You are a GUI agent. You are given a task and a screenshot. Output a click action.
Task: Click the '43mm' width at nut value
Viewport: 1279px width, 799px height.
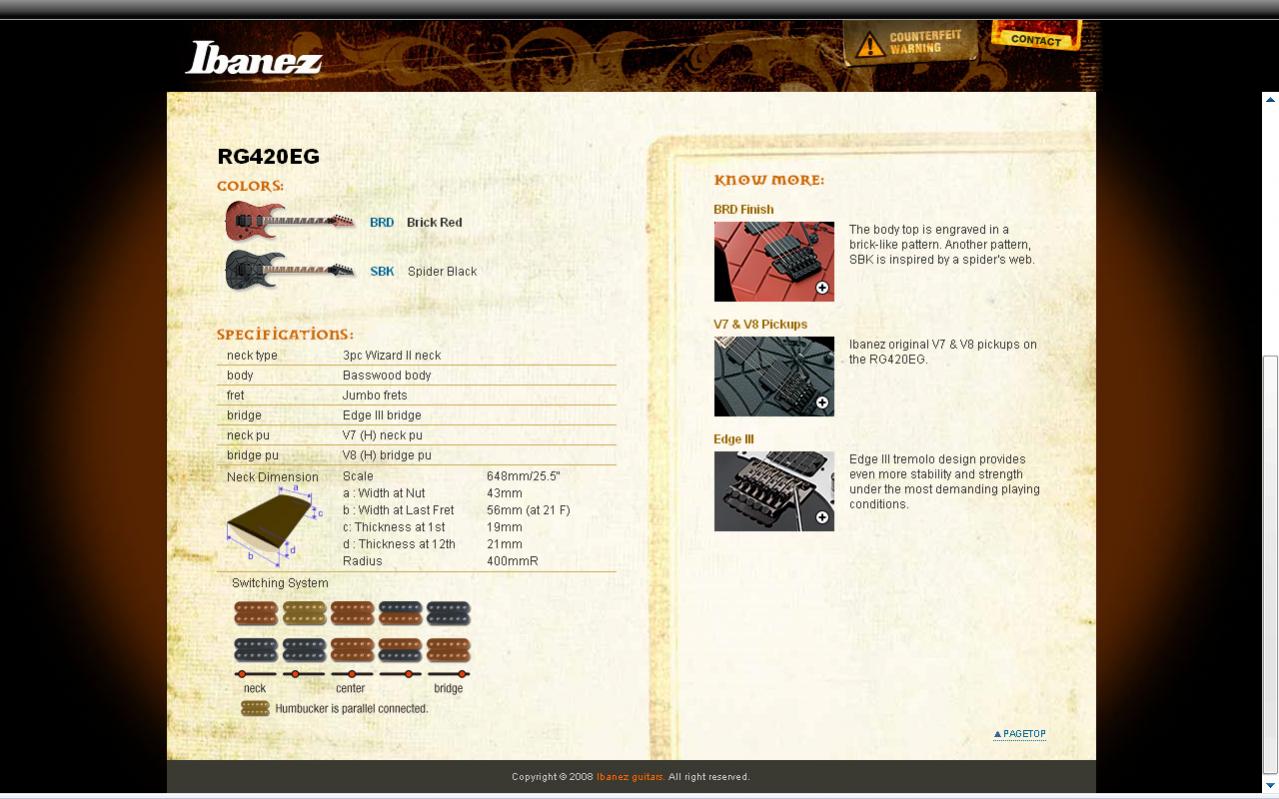505,494
